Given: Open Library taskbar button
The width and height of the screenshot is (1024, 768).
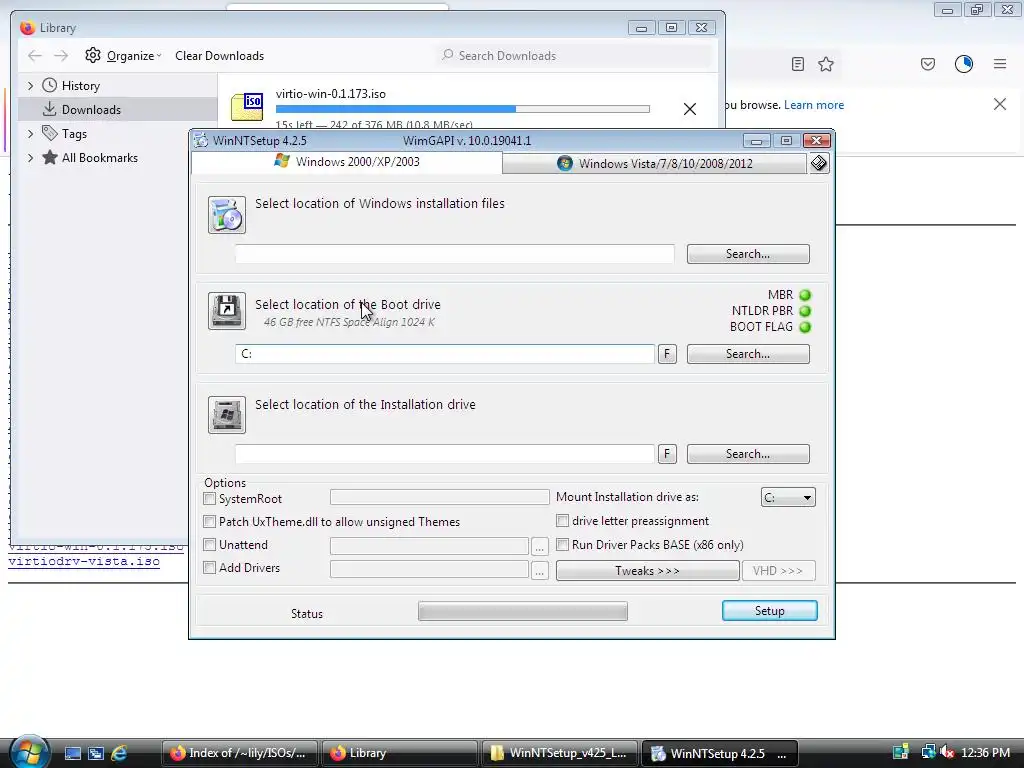Looking at the screenshot, I should 399,753.
